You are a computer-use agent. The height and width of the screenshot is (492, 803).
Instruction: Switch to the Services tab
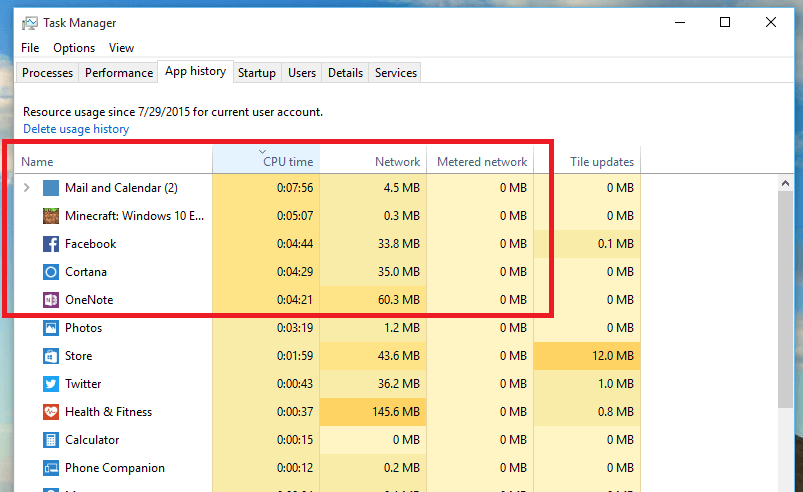[x=396, y=73]
